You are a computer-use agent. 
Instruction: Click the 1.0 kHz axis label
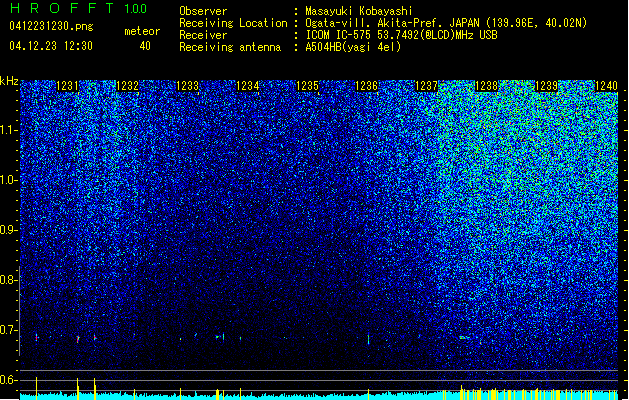click(x=9, y=180)
